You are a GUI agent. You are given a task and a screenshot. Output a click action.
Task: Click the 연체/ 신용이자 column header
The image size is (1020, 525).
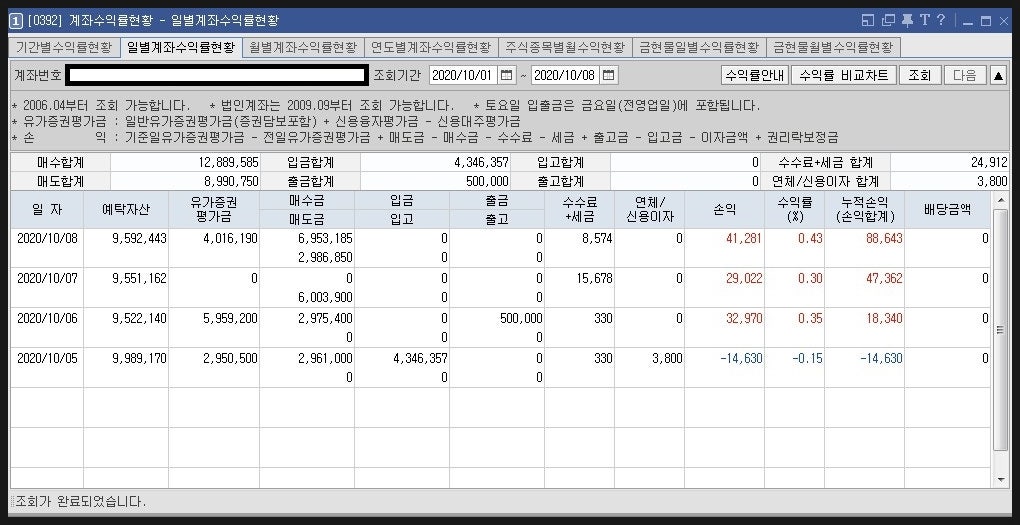click(650, 209)
